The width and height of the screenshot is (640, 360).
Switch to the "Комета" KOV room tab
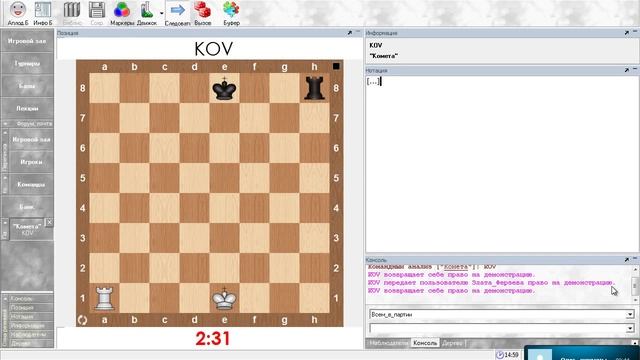[27, 229]
